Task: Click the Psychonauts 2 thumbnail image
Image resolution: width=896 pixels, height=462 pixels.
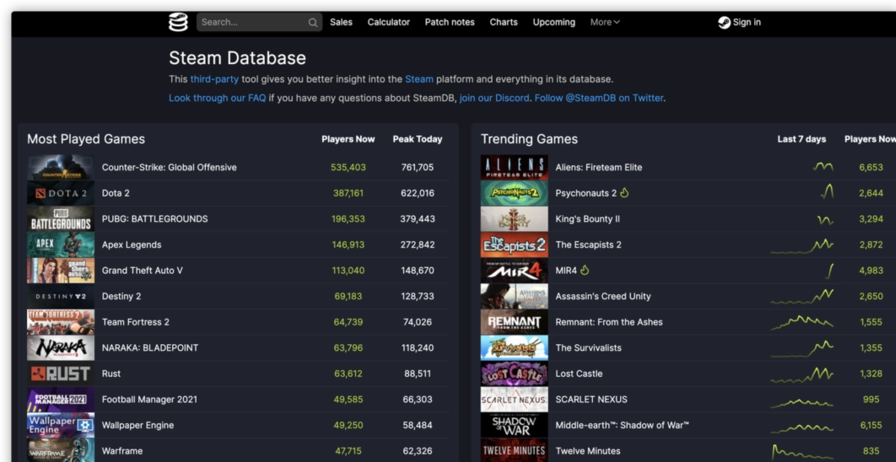Action: coord(514,193)
